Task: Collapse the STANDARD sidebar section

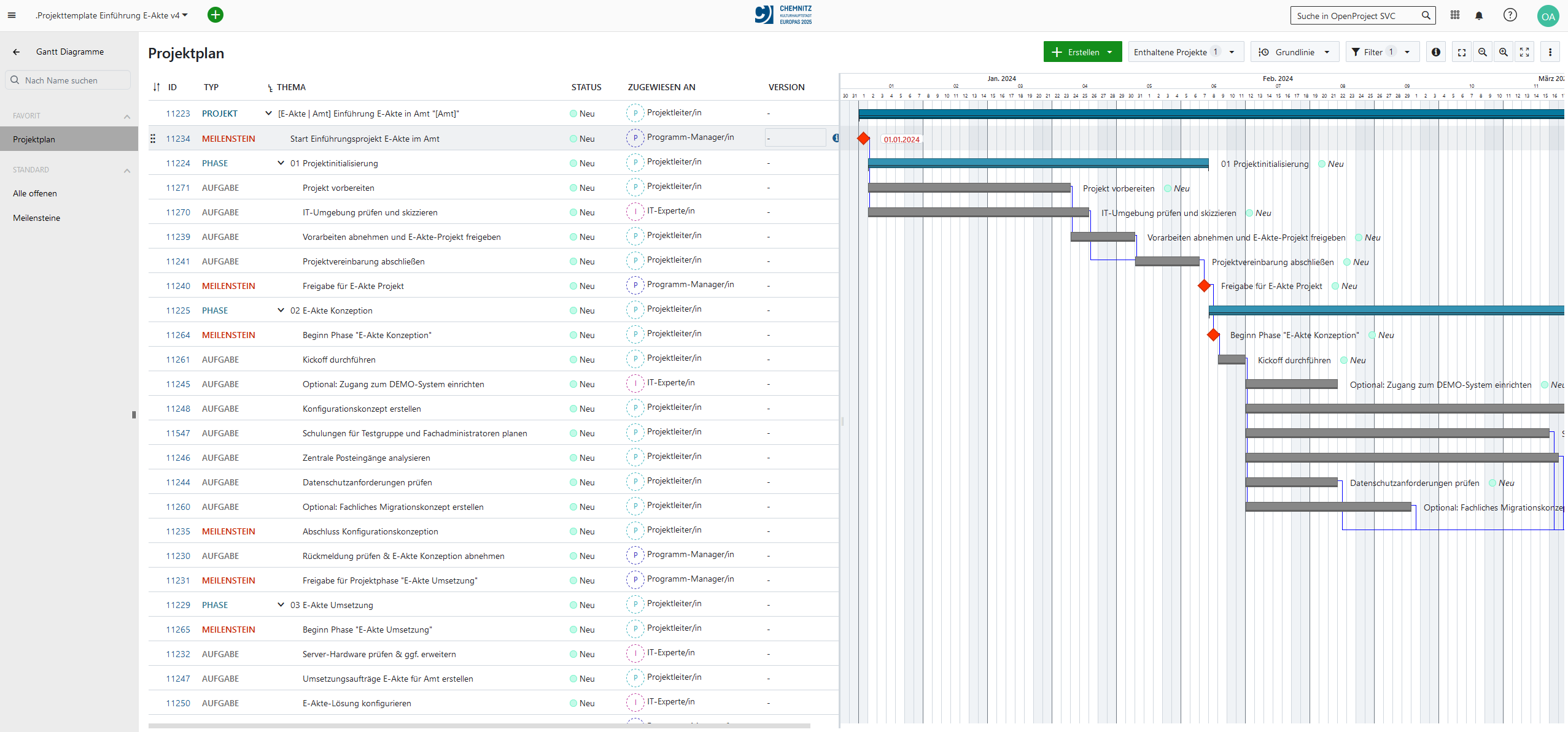Action: [127, 170]
